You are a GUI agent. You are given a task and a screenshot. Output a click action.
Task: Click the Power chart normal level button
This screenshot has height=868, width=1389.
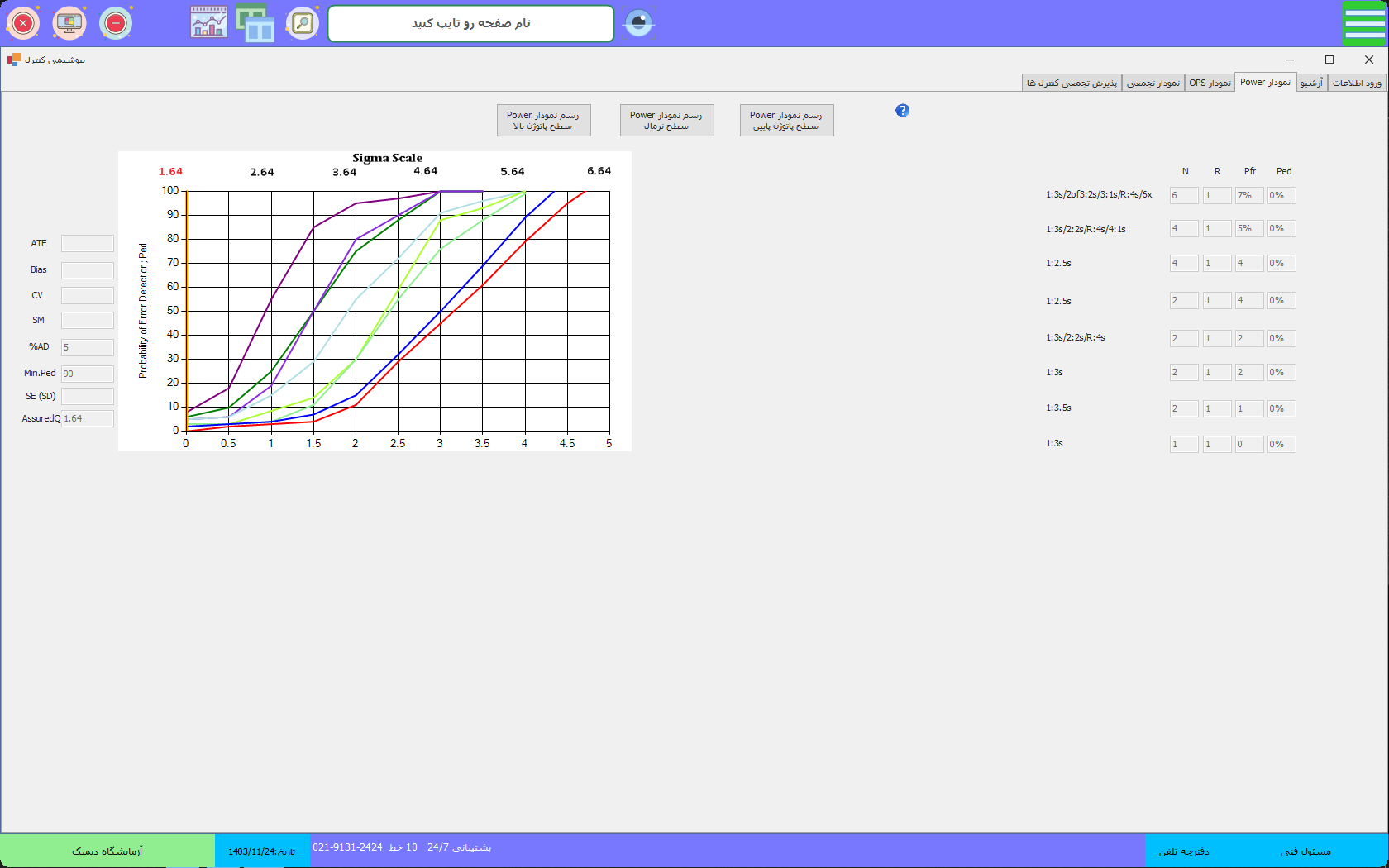coord(666,121)
